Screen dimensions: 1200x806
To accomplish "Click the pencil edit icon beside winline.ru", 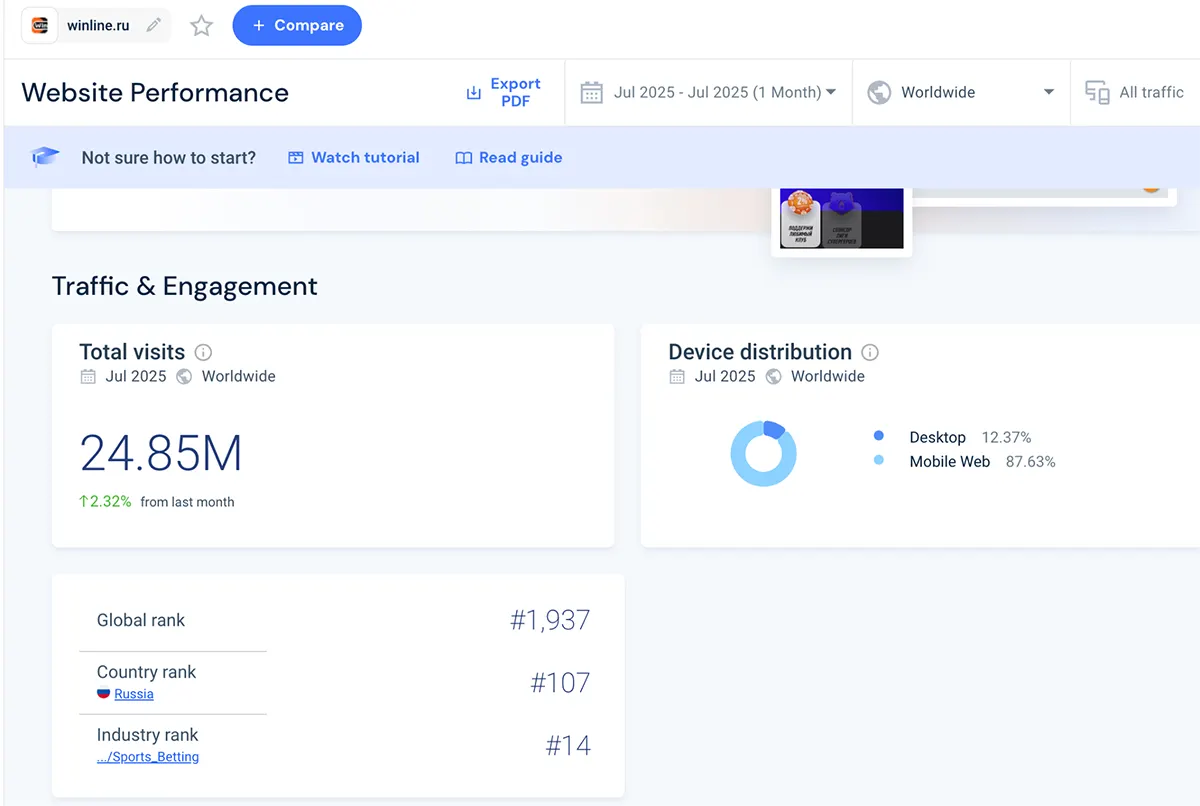I will (153, 26).
